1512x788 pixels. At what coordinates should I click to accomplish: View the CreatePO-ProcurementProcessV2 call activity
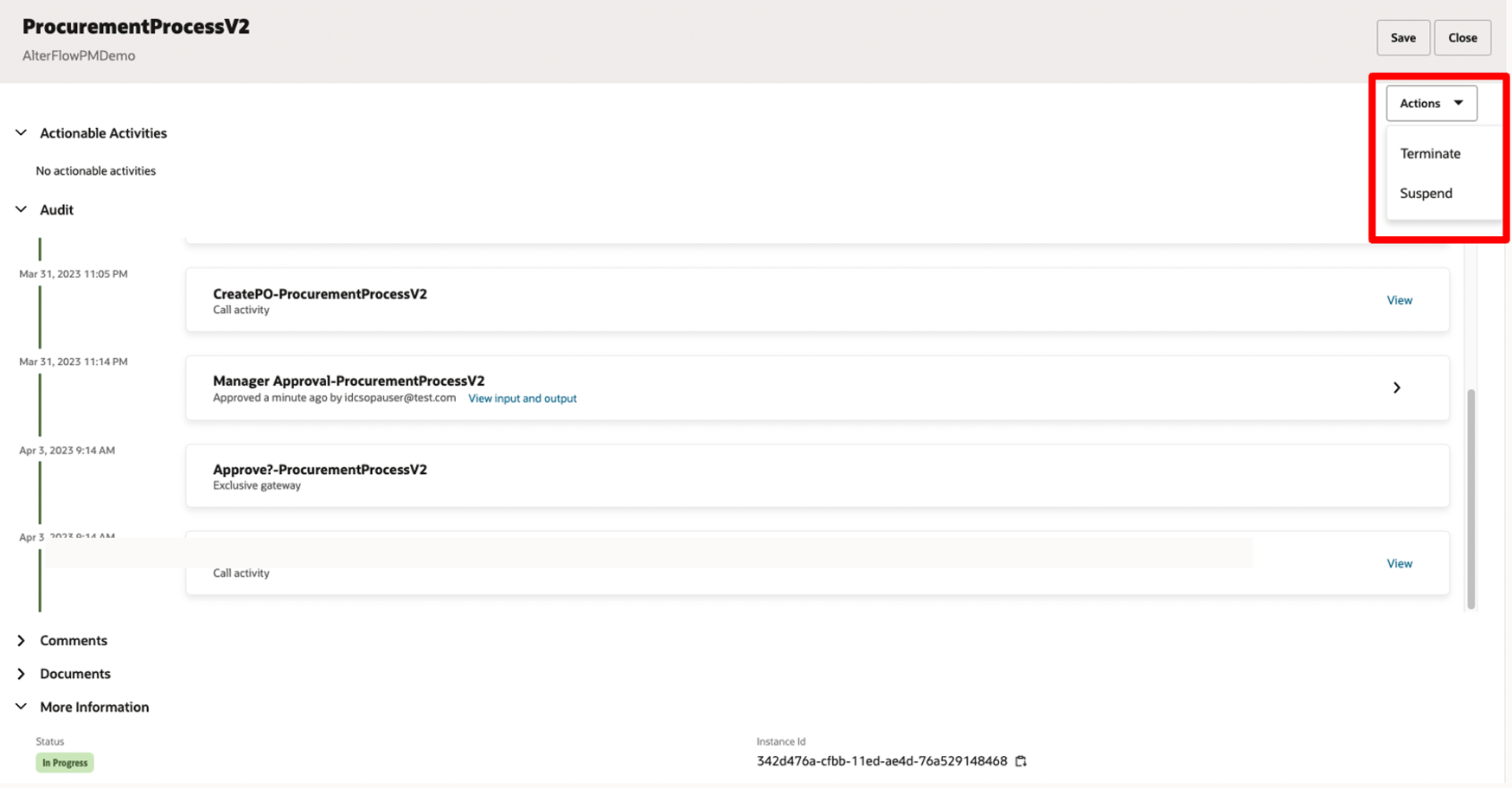1399,300
